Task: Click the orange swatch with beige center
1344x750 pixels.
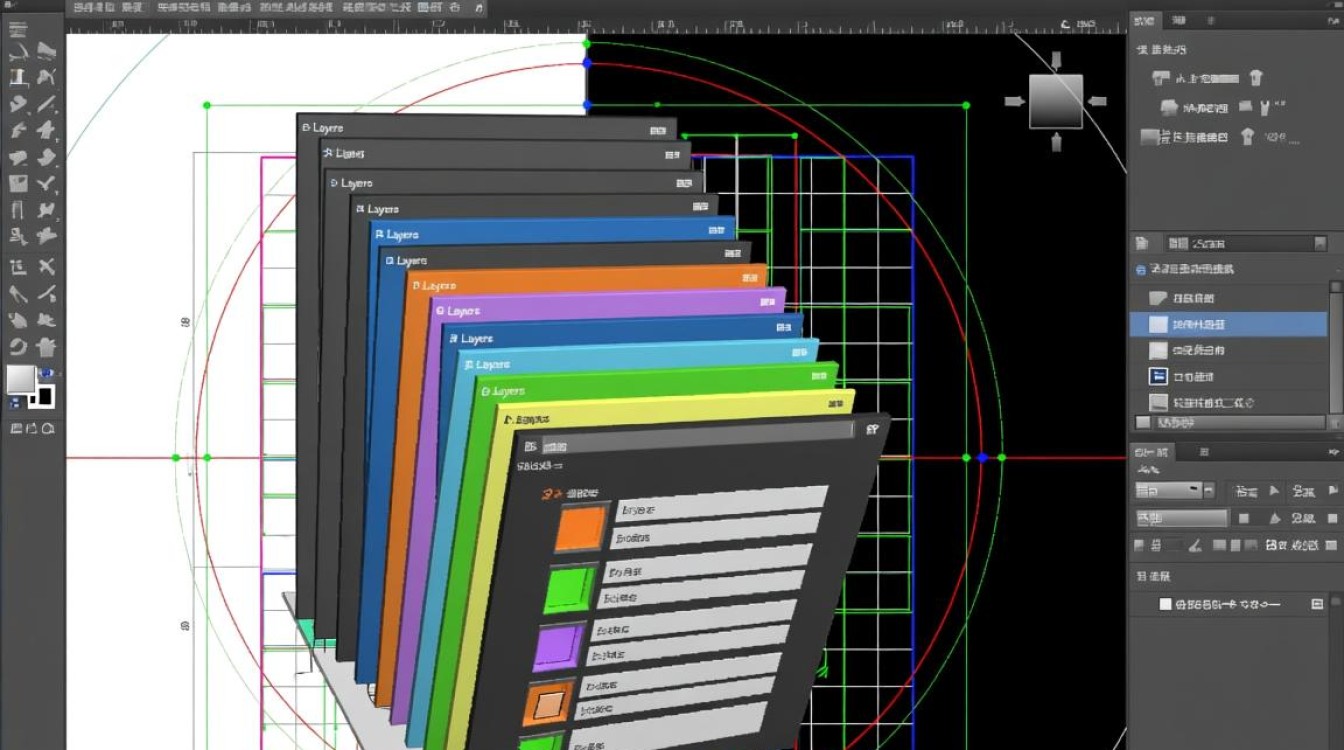Action: tap(547, 705)
